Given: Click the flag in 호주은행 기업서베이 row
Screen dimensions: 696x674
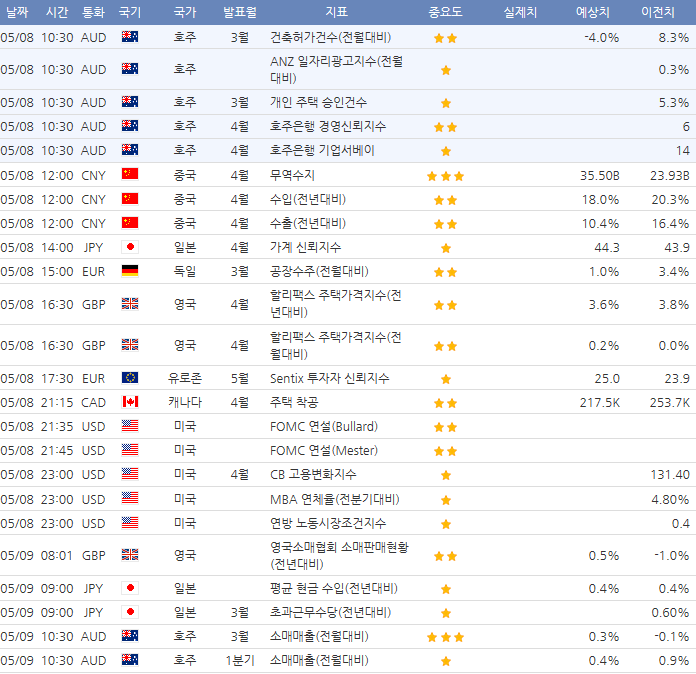Looking at the screenshot, I should pyautogui.click(x=130, y=150).
